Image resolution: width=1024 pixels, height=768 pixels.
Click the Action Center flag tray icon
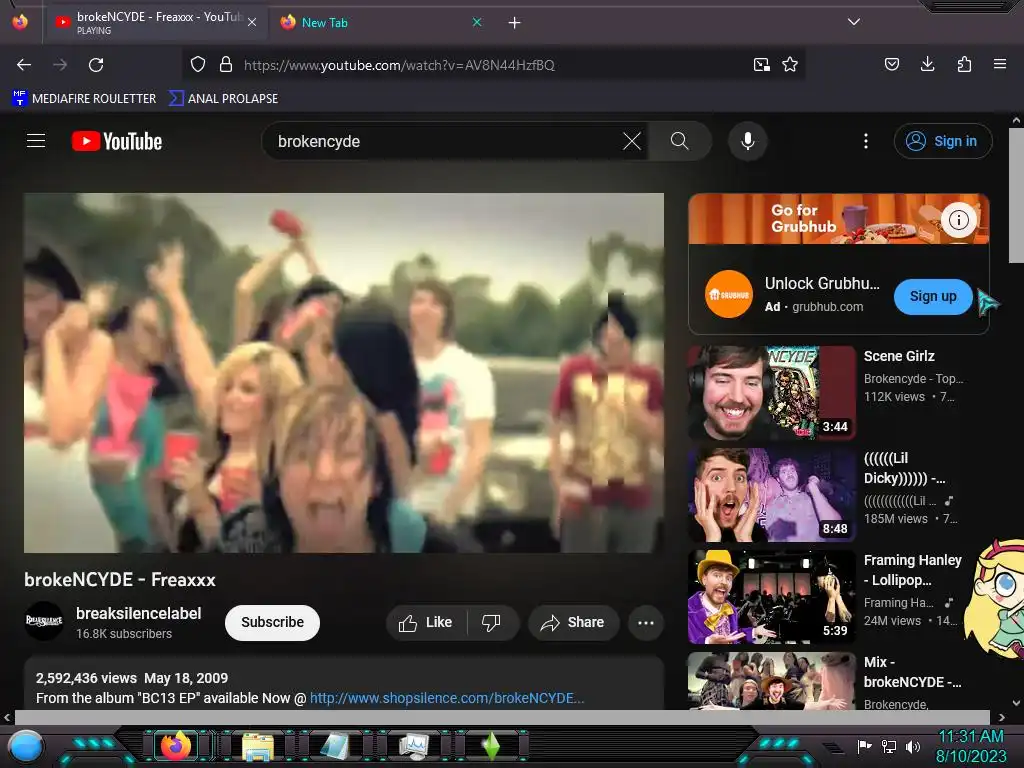pyautogui.click(x=865, y=746)
